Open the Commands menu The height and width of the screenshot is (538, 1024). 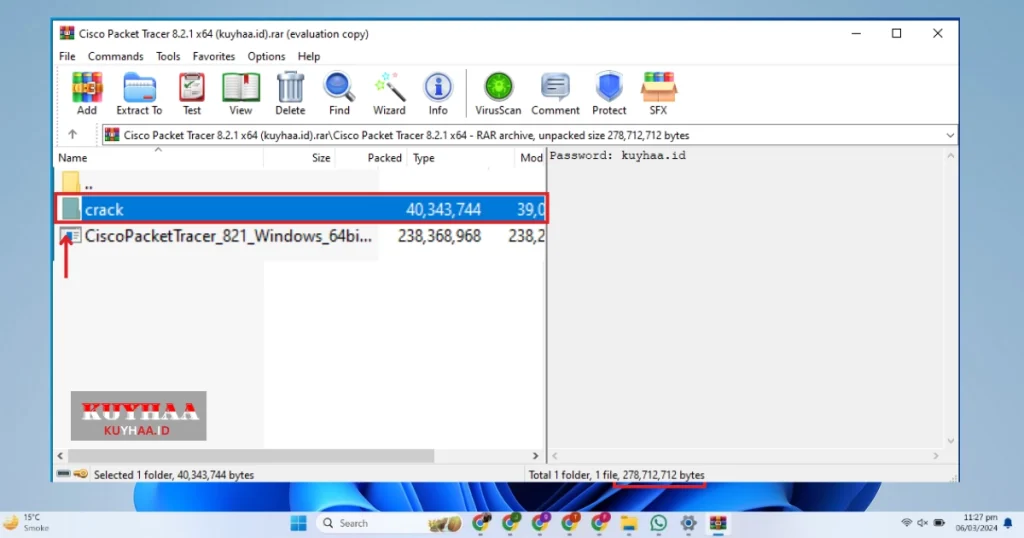(116, 57)
